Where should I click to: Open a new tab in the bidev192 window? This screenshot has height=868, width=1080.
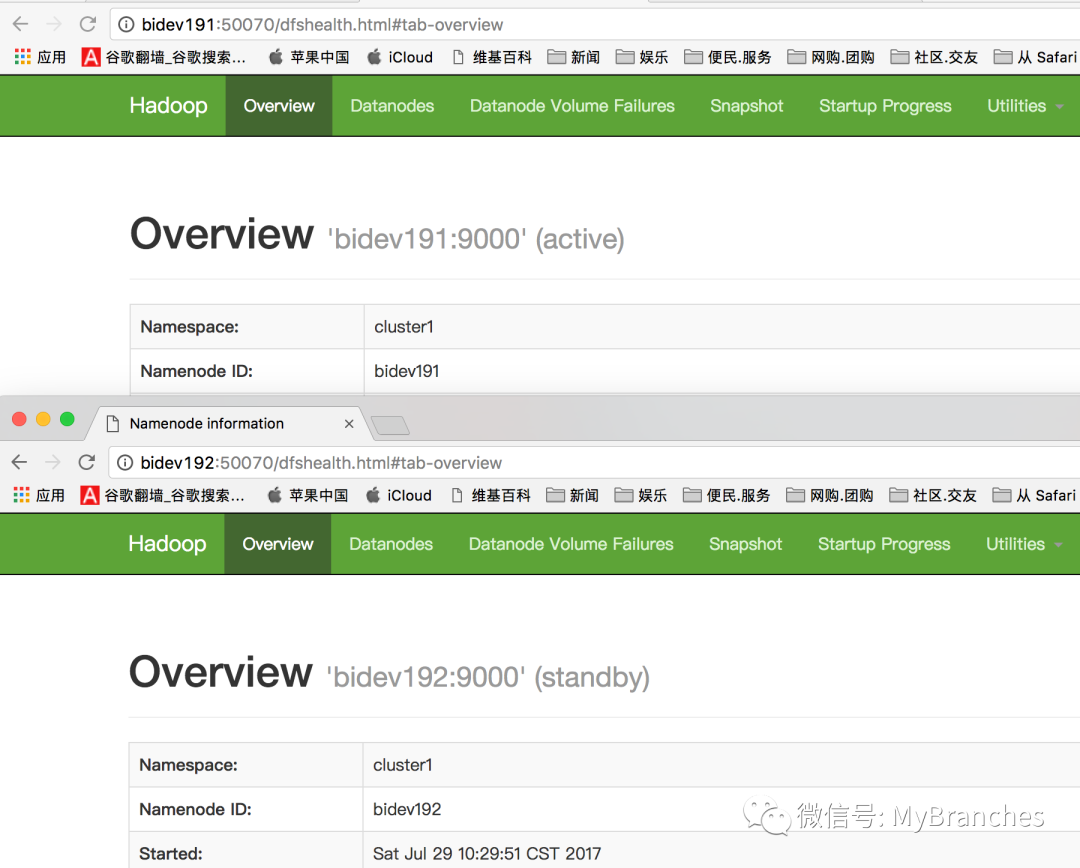click(391, 425)
